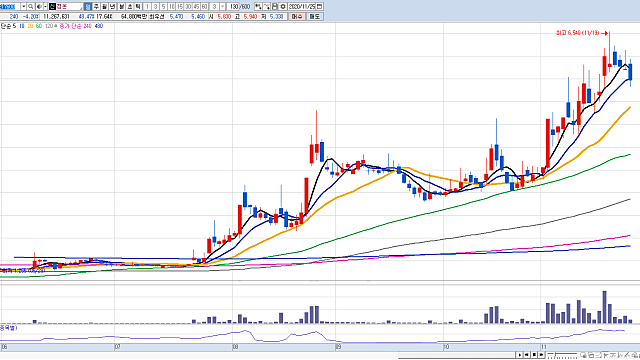Image resolution: width=640 pixels, height=360 pixels.
Task: Open the stock code dropdown arrow
Action: click(23, 7)
